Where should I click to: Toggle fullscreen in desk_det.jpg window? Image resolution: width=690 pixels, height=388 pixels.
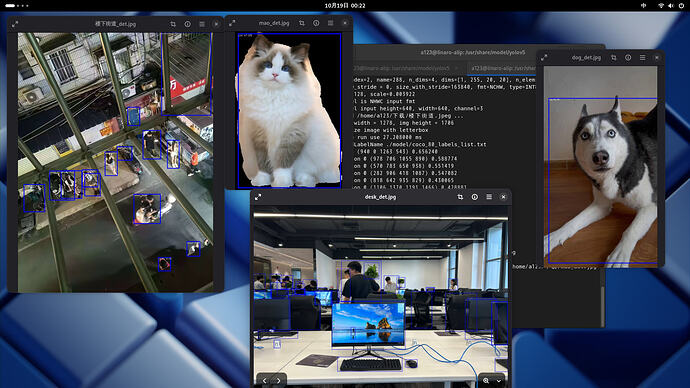point(258,197)
